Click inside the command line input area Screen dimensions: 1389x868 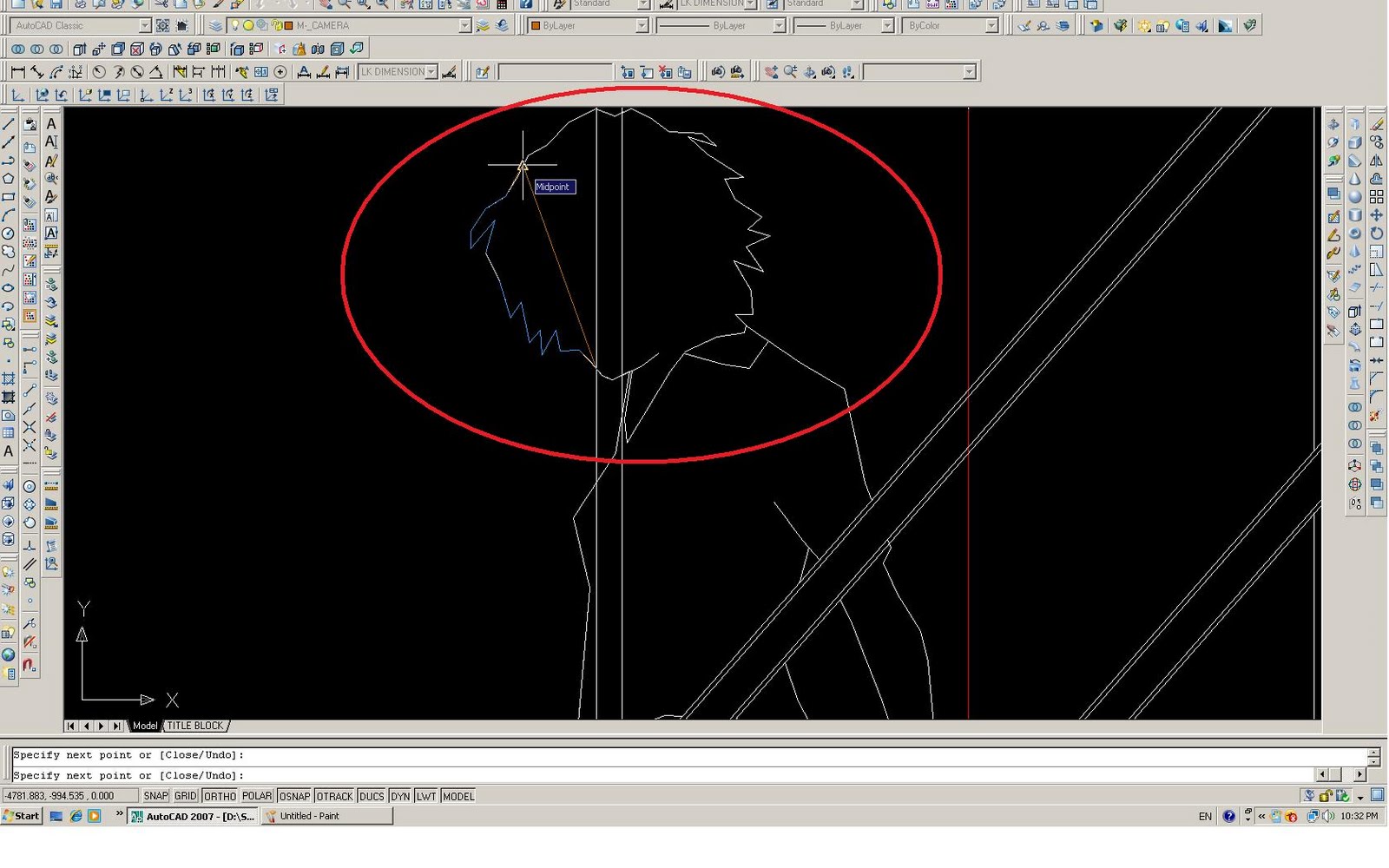point(608,775)
